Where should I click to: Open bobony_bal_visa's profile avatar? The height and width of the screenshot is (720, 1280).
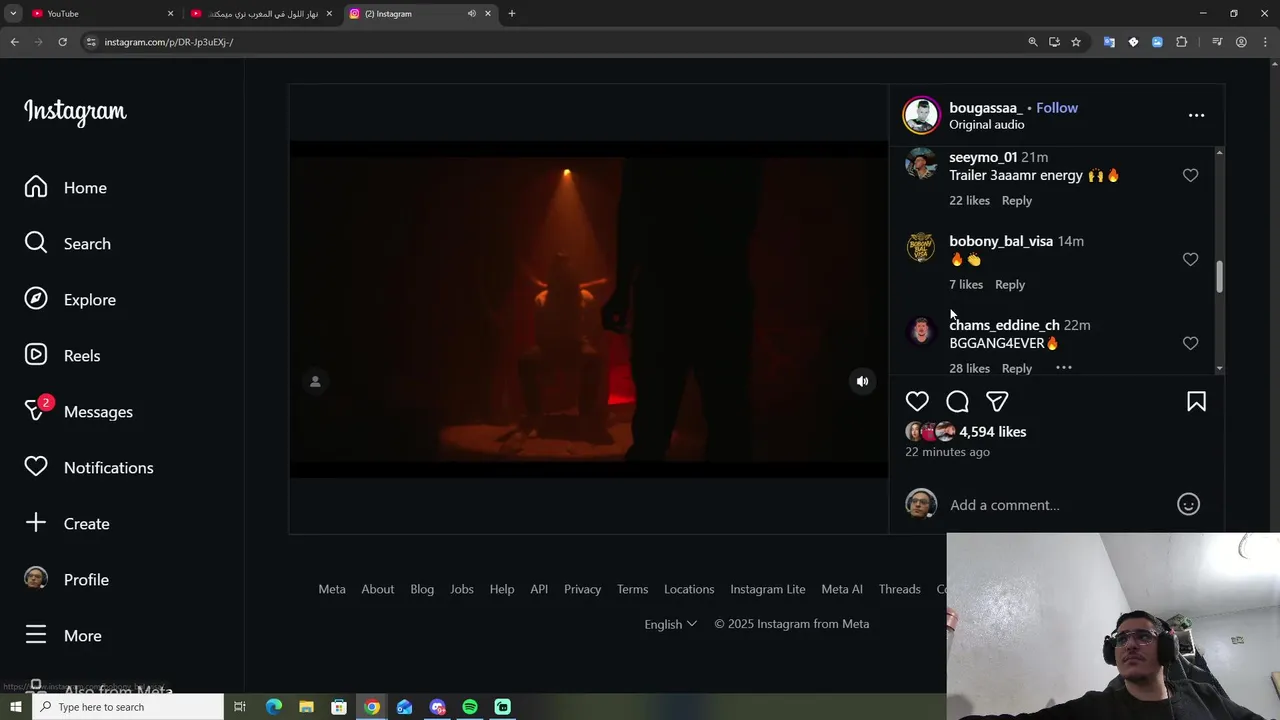(920, 247)
